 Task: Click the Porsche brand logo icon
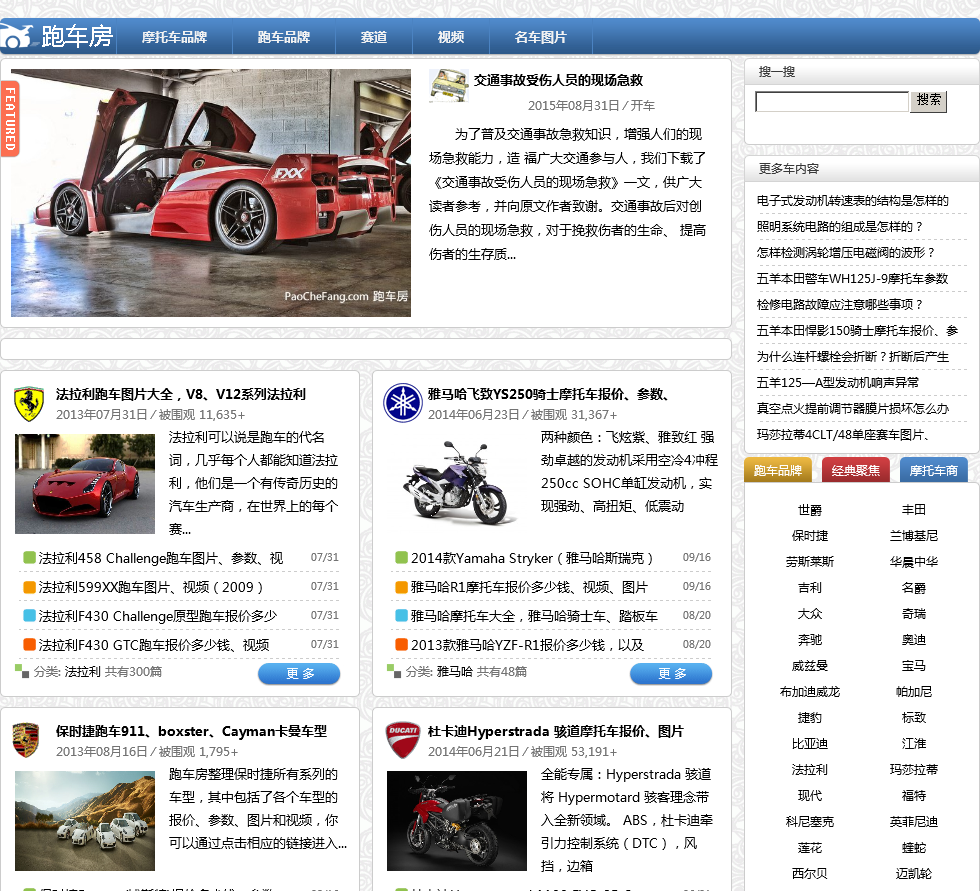click(26, 740)
